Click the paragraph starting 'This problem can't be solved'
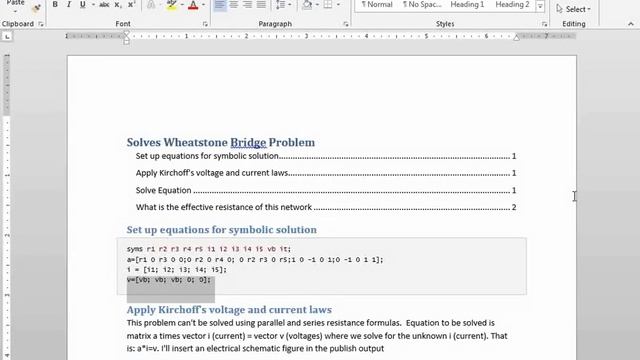This screenshot has height=360, width=640. coord(317,336)
